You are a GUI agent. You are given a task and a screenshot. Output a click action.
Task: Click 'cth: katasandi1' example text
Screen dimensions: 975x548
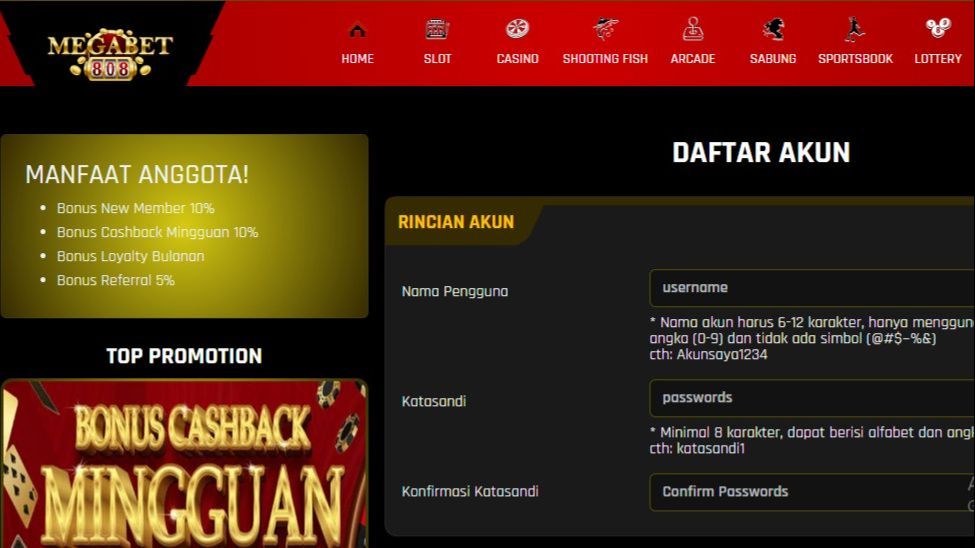point(697,448)
